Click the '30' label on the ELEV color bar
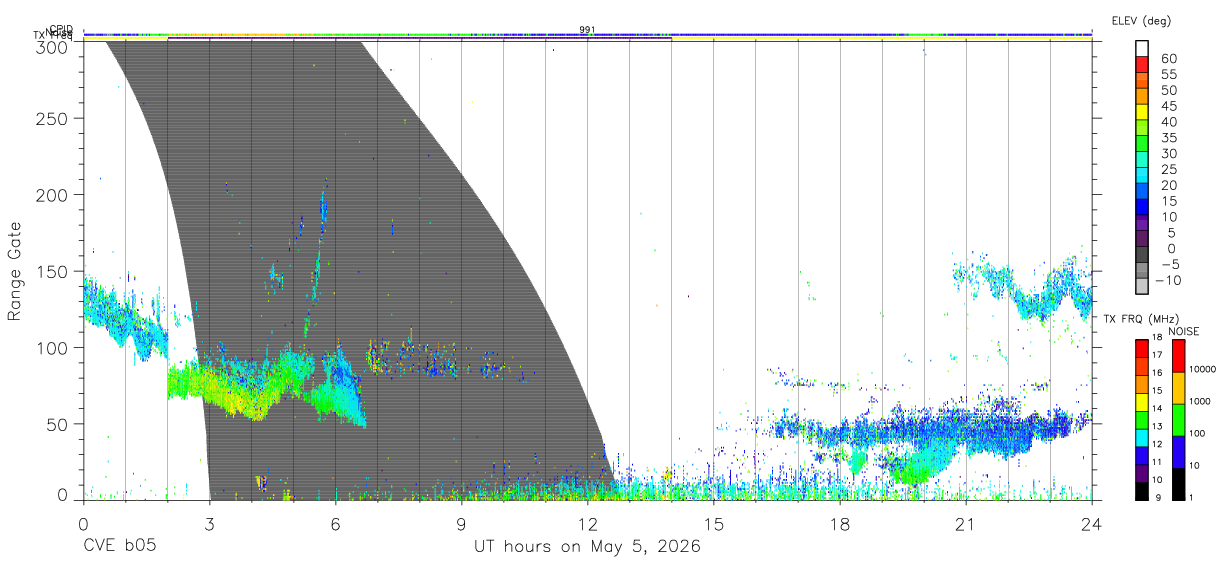Screen dimensions: 1228x567 coord(1169,154)
